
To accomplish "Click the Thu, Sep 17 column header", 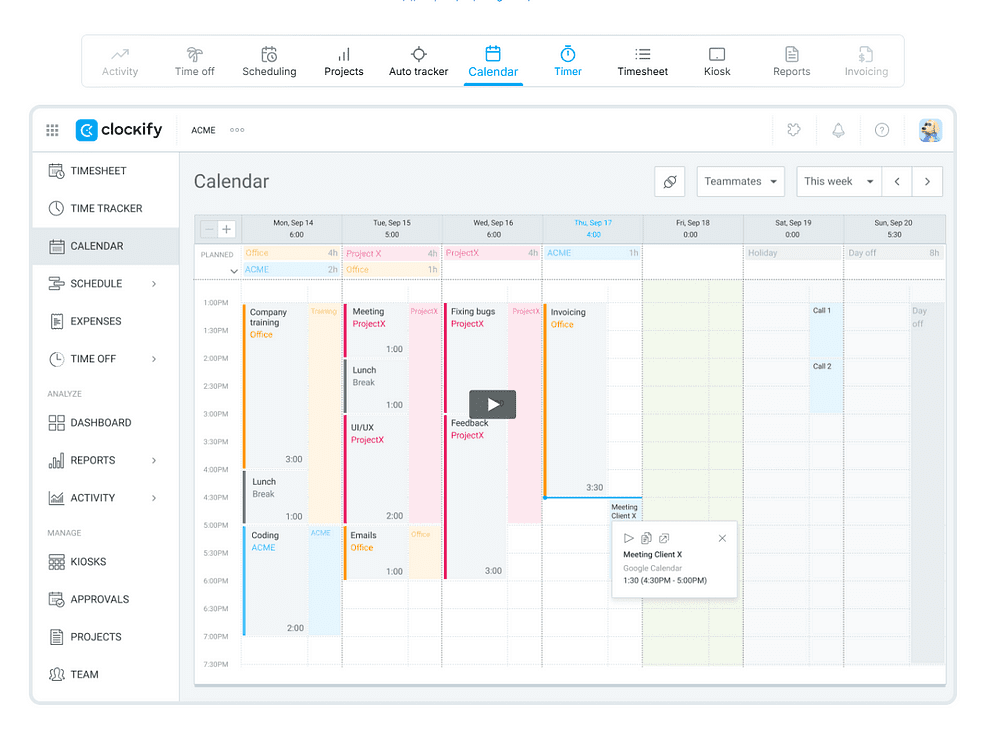I will pyautogui.click(x=592, y=228).
